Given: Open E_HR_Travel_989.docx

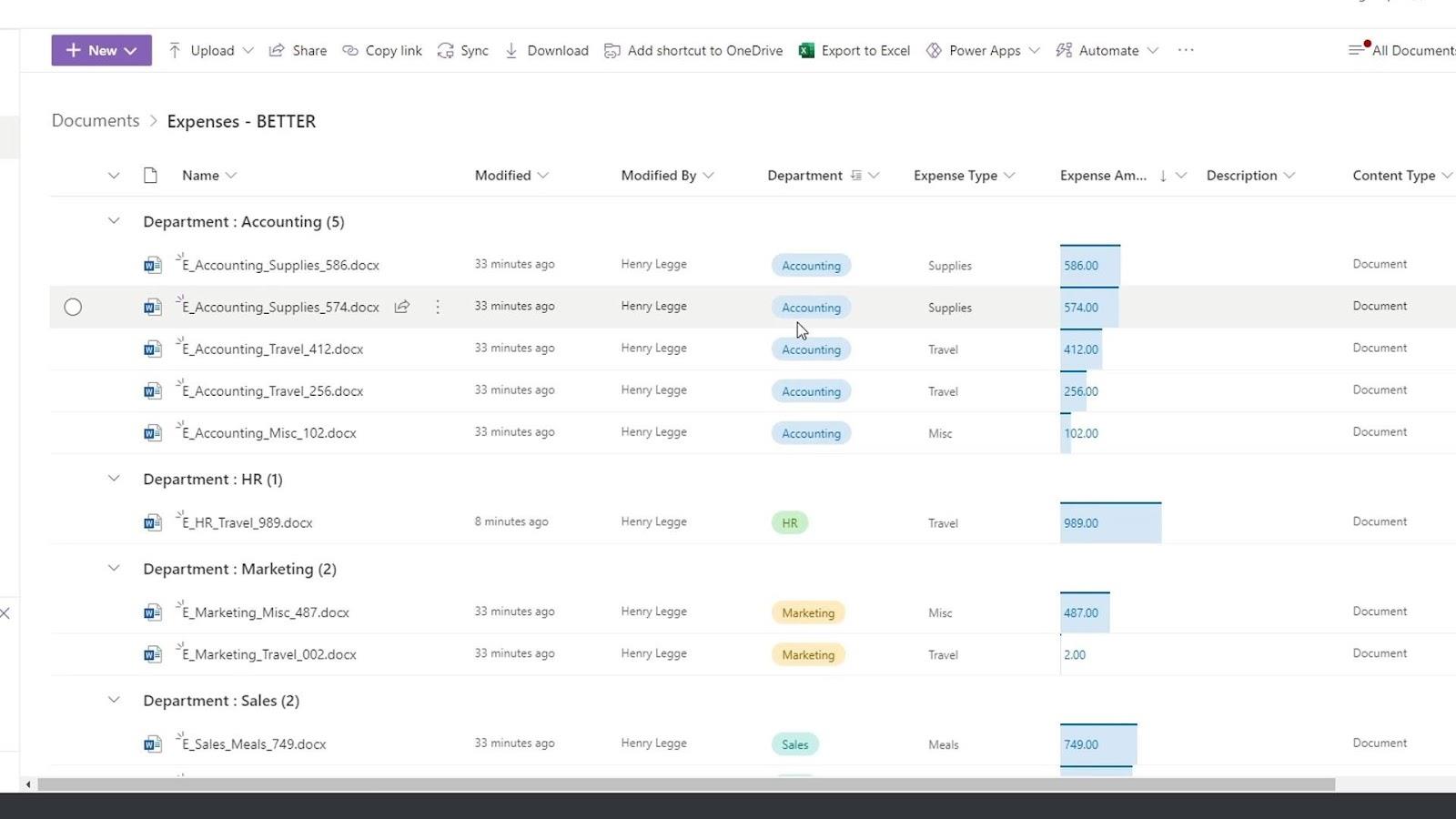Looking at the screenshot, I should point(247,522).
